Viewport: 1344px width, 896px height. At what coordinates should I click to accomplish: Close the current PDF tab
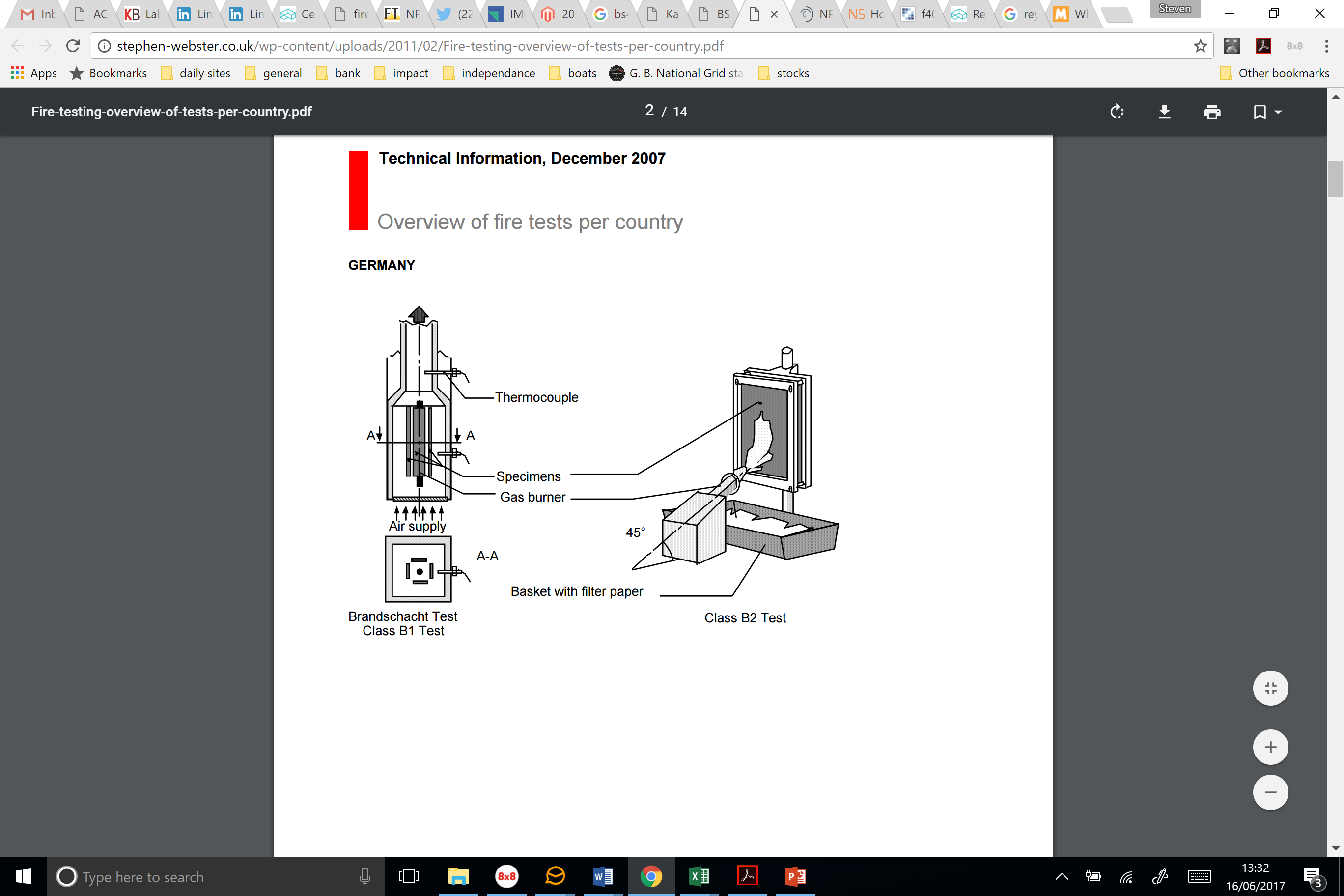pyautogui.click(x=774, y=14)
